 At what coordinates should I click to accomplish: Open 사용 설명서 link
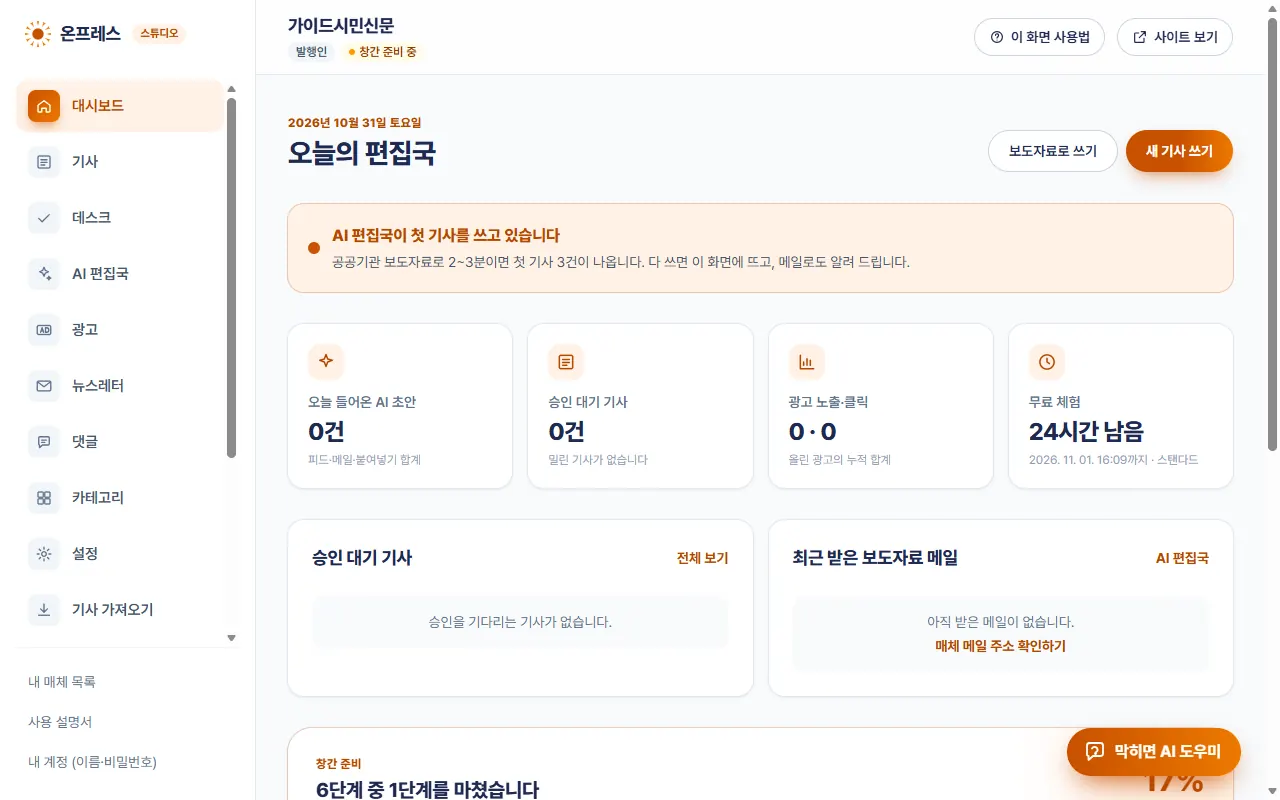(60, 722)
